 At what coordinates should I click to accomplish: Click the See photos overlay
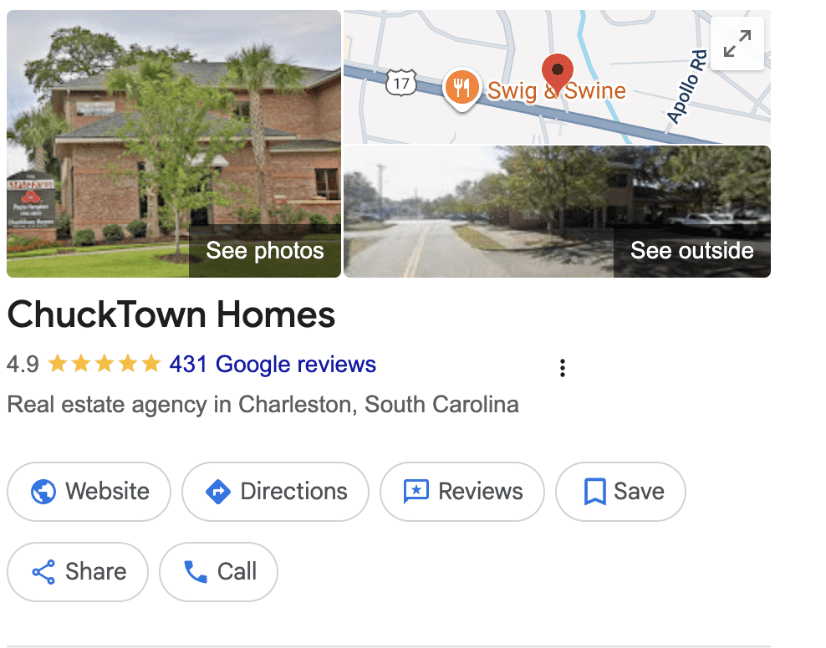pos(264,251)
